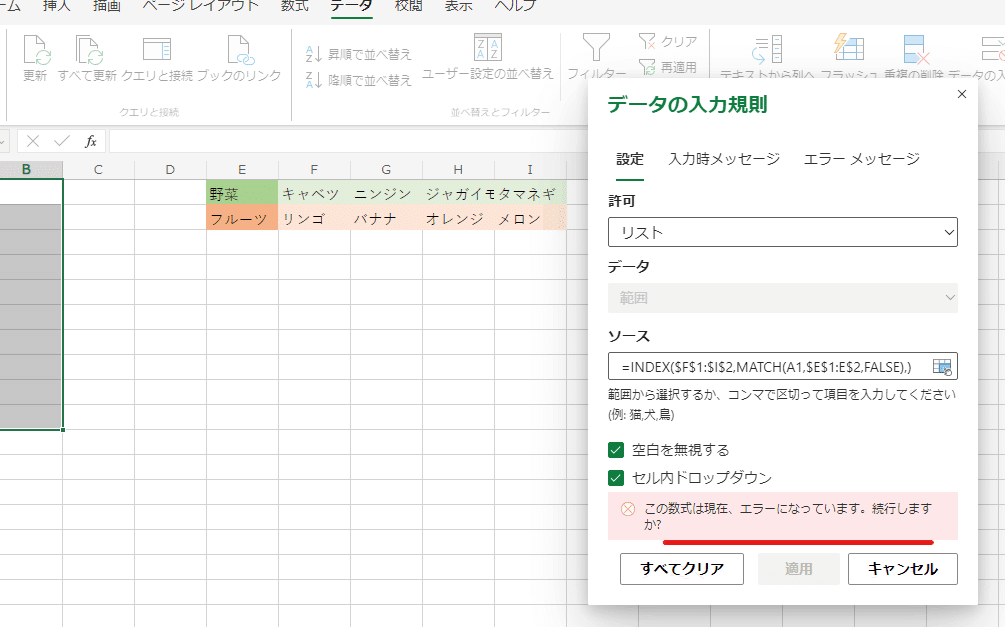Click the 適用 button
This screenshot has width=1005, height=627.
pos(799,569)
